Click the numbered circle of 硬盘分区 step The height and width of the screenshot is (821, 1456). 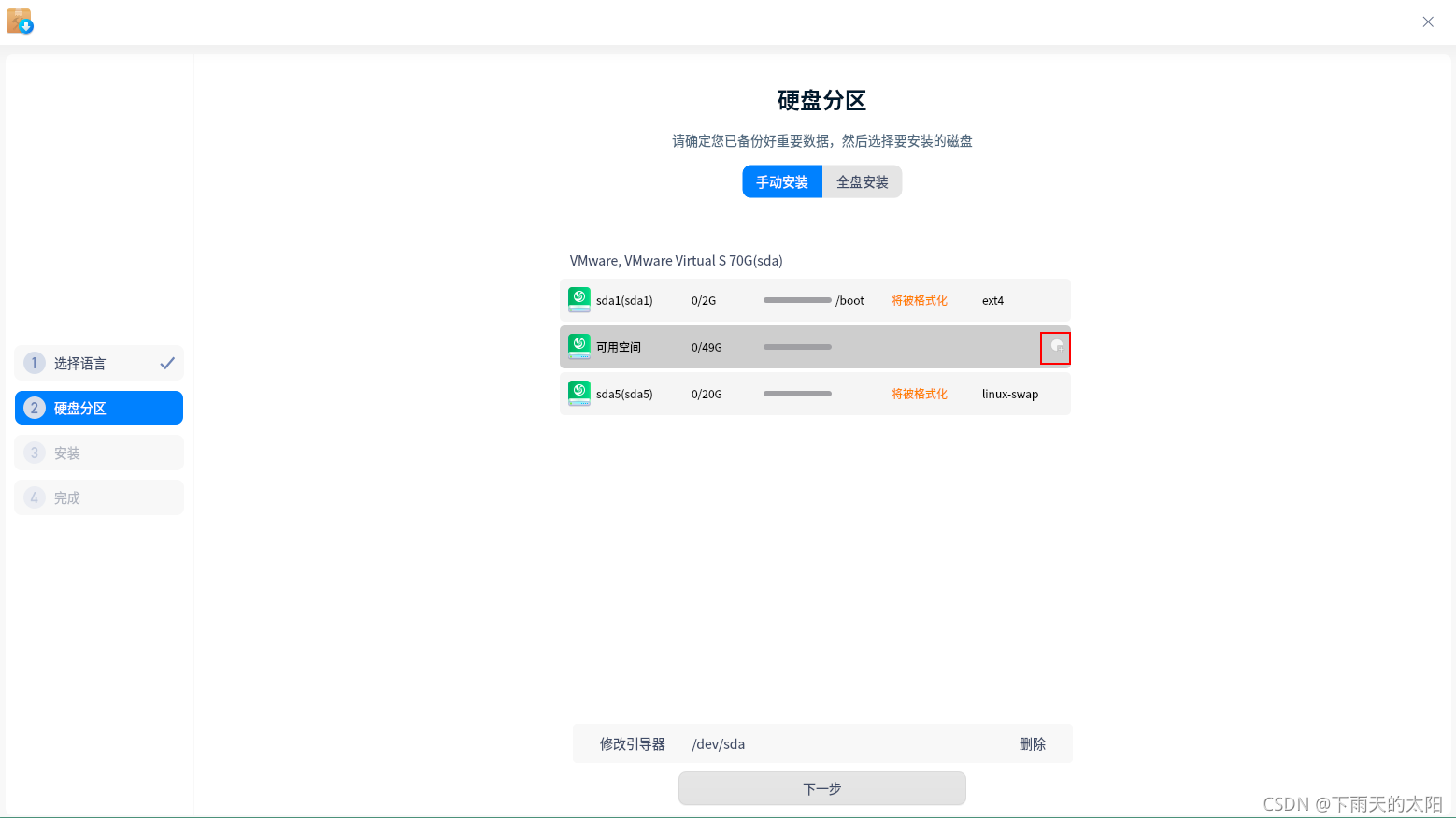click(x=34, y=408)
